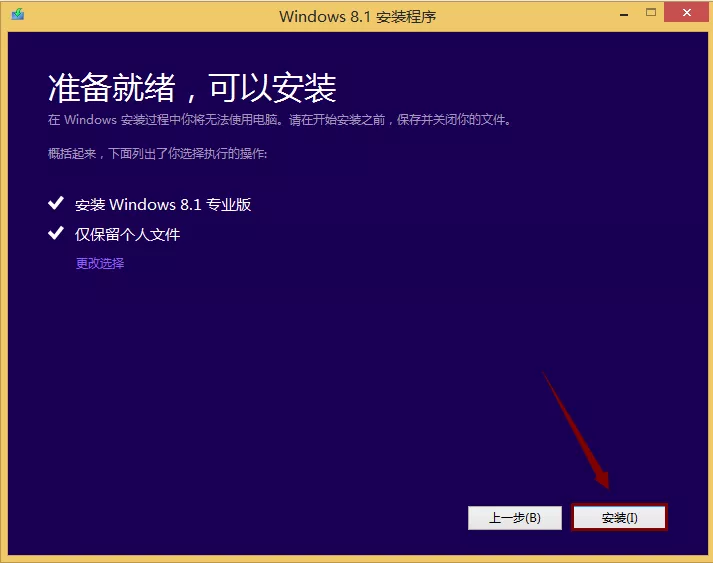The image size is (713, 563).
Task: Click the 安装 Windows 8.1 专业版 text
Action: pyautogui.click(x=163, y=205)
